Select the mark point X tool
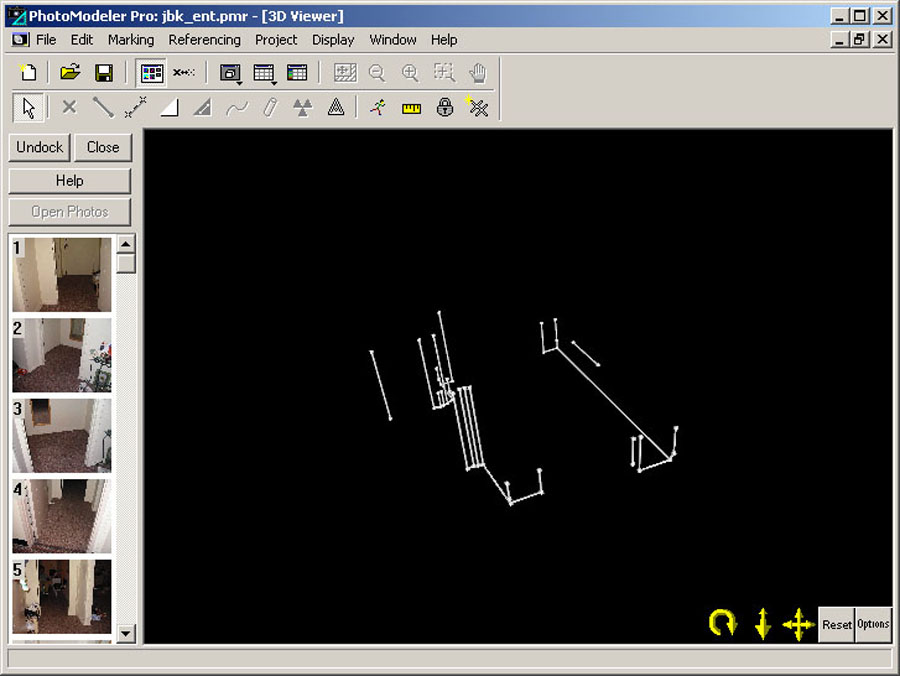900x676 pixels. pos(69,107)
